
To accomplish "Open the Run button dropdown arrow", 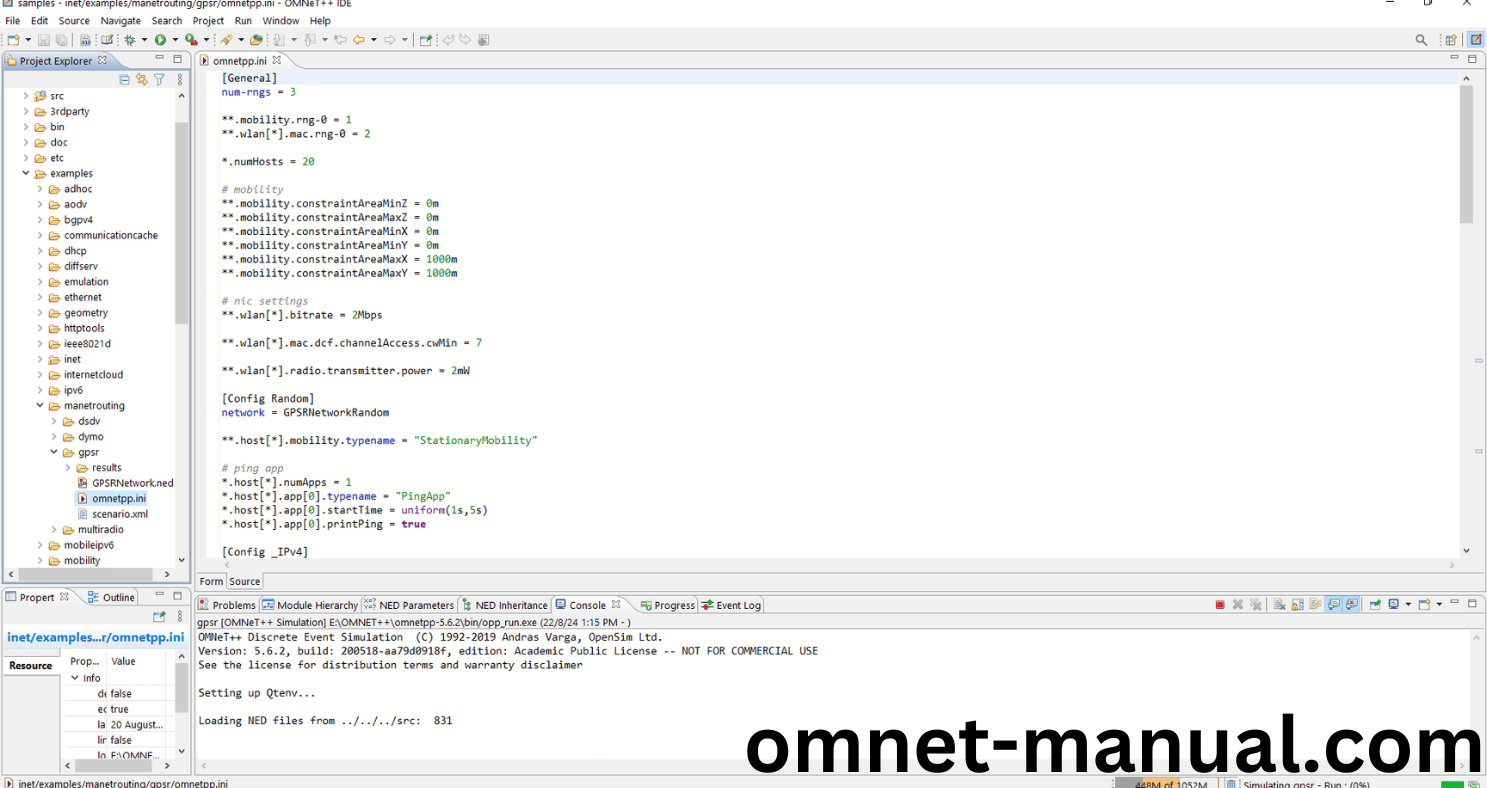I will coord(175,40).
